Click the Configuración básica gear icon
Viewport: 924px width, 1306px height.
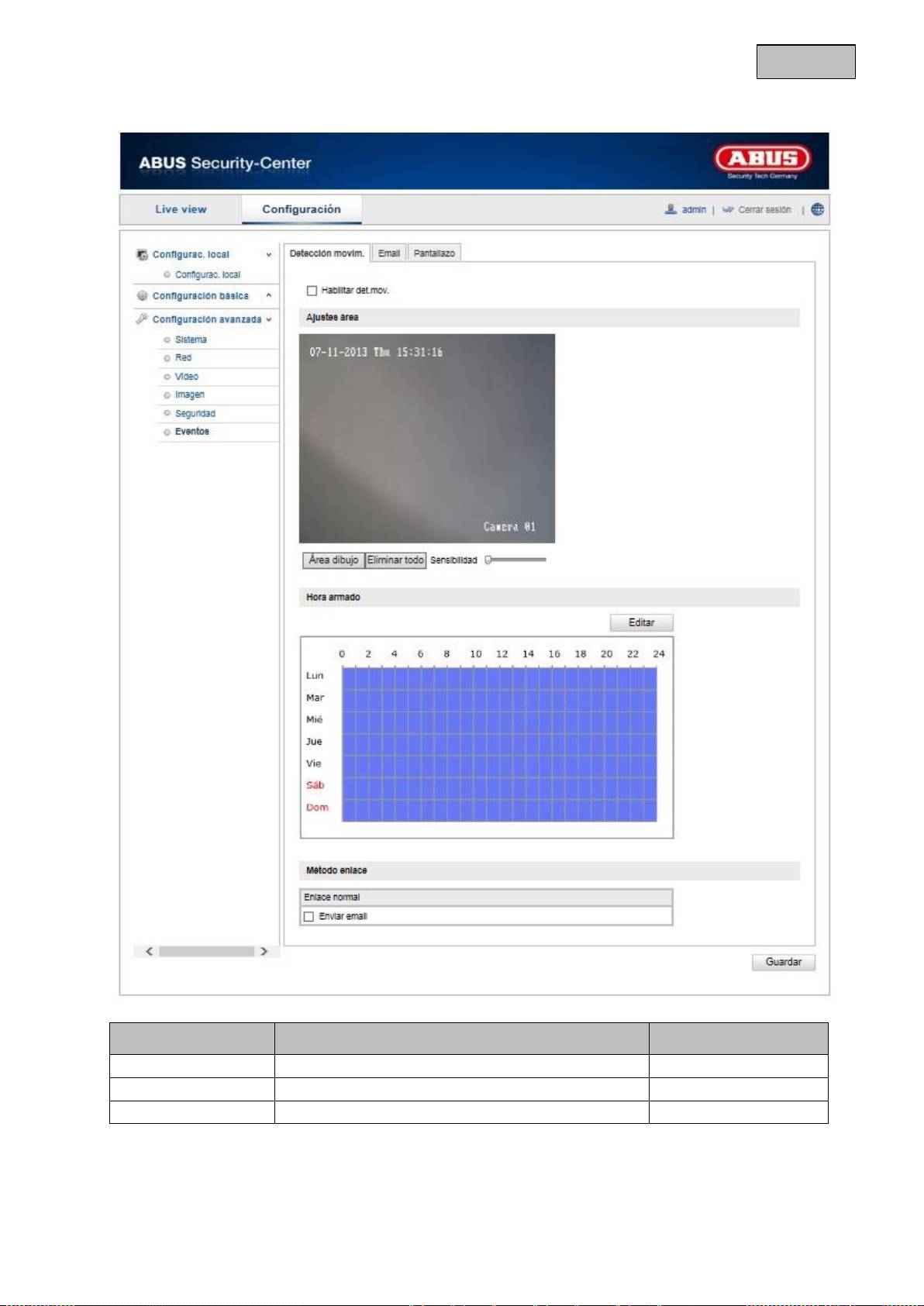pos(142,295)
